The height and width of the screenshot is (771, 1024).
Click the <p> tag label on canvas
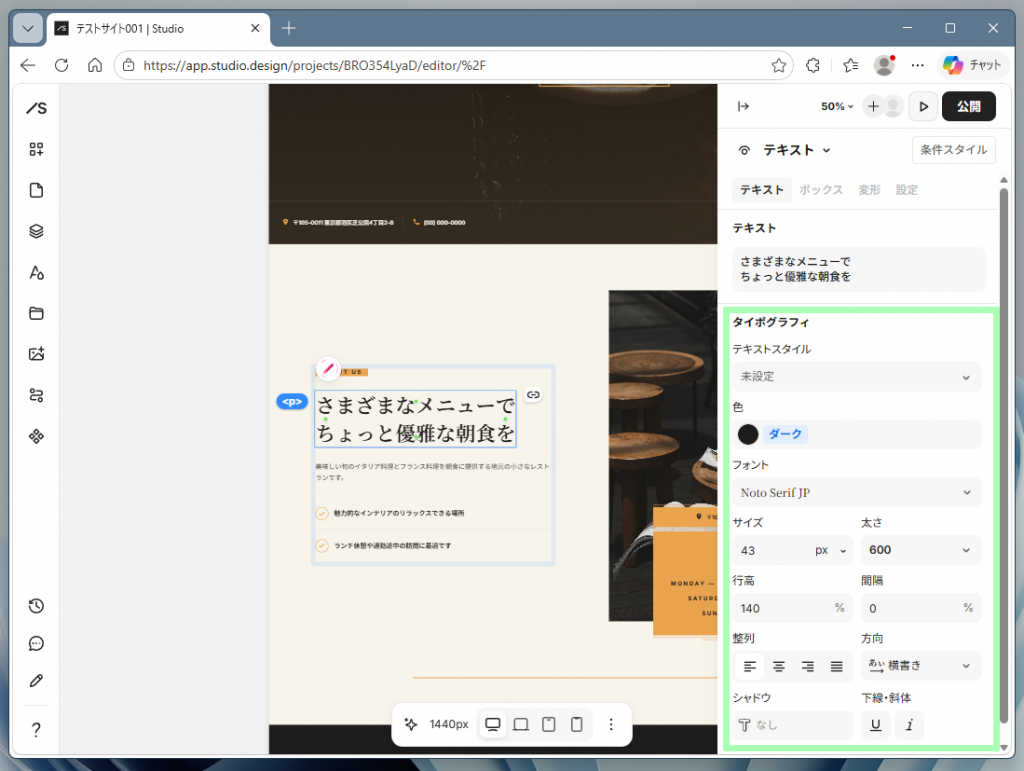(x=292, y=401)
